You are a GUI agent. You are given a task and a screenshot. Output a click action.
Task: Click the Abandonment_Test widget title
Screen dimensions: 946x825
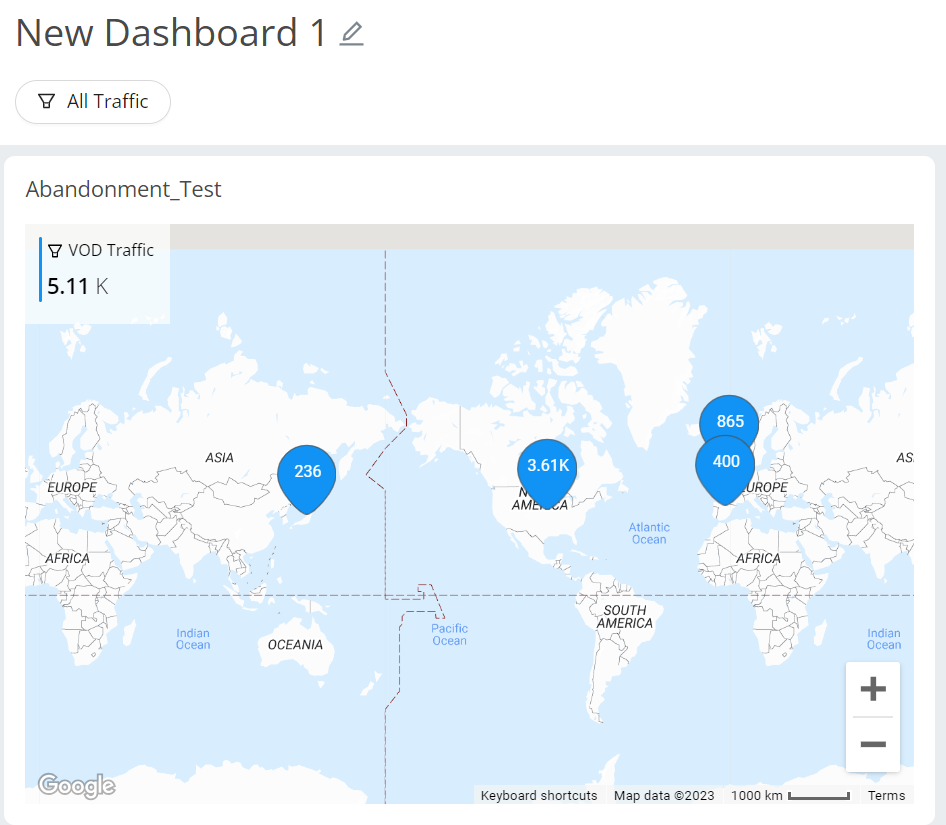coord(124,189)
